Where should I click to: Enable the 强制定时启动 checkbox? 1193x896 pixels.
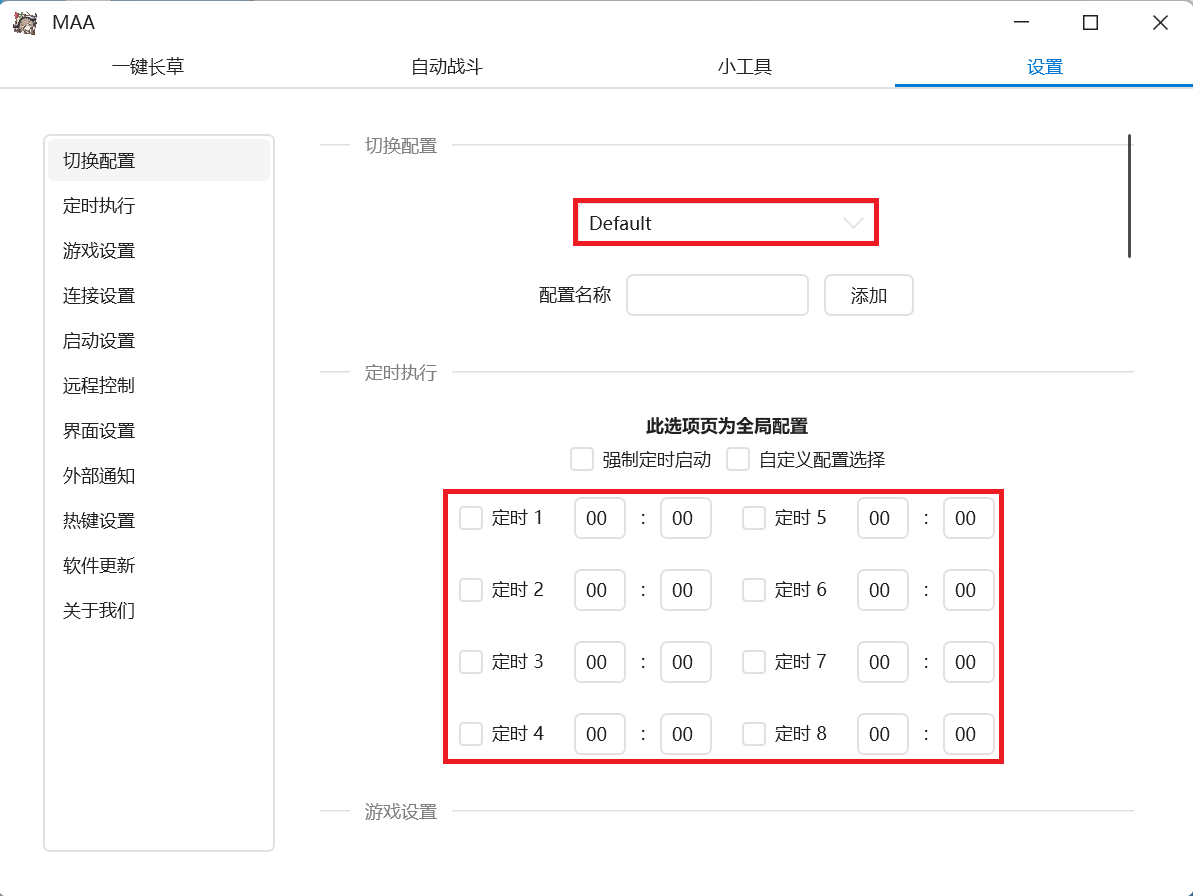(x=582, y=460)
